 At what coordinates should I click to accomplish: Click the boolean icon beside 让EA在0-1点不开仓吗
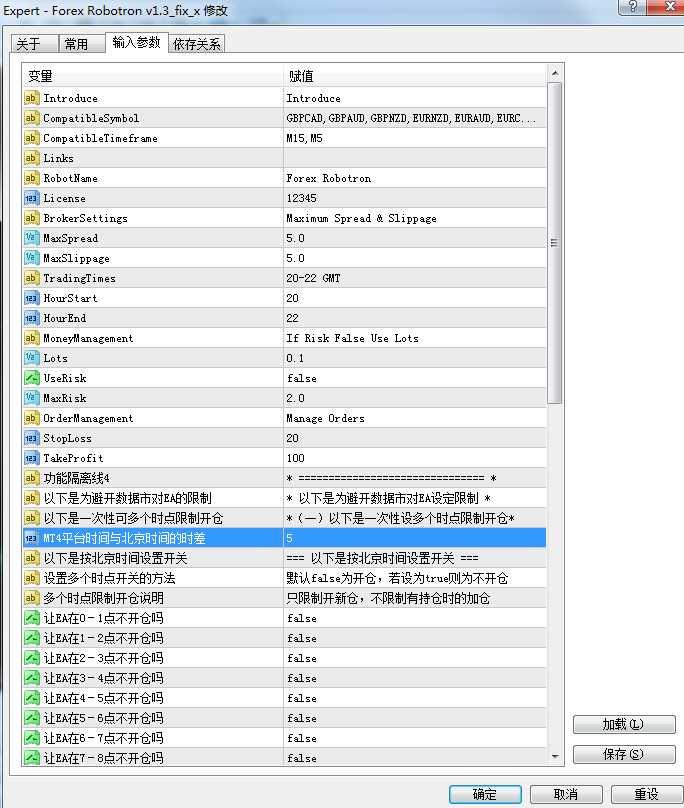pyautogui.click(x=31, y=618)
